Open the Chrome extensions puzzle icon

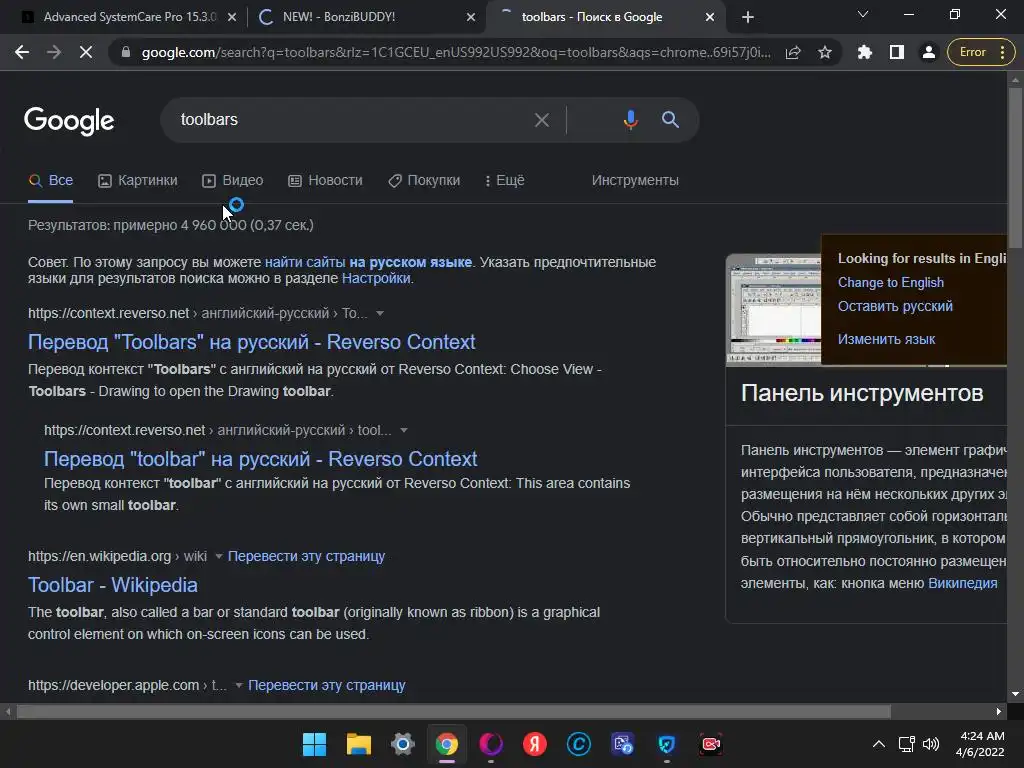(x=865, y=52)
